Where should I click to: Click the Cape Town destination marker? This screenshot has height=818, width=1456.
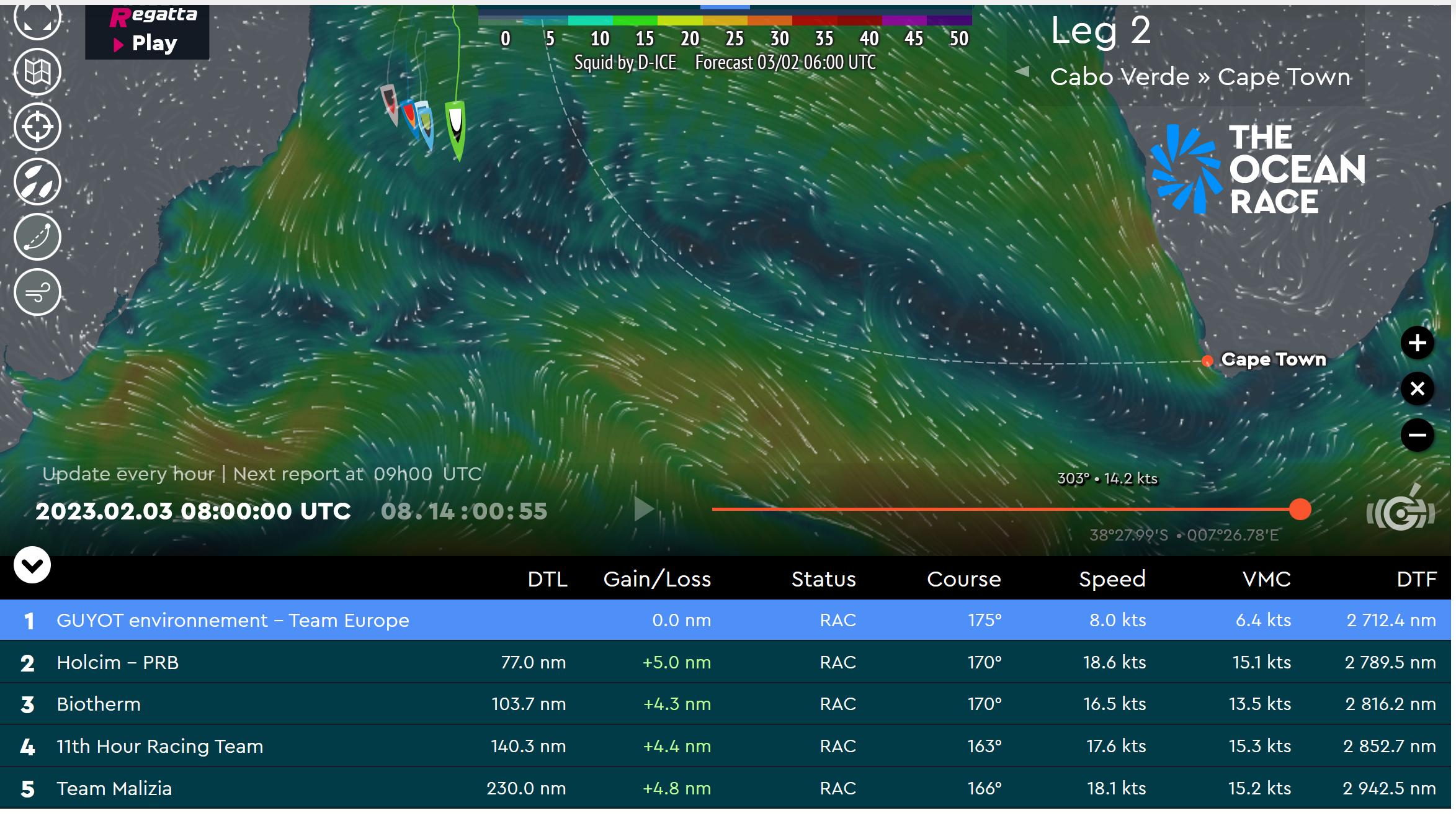pos(1207,361)
